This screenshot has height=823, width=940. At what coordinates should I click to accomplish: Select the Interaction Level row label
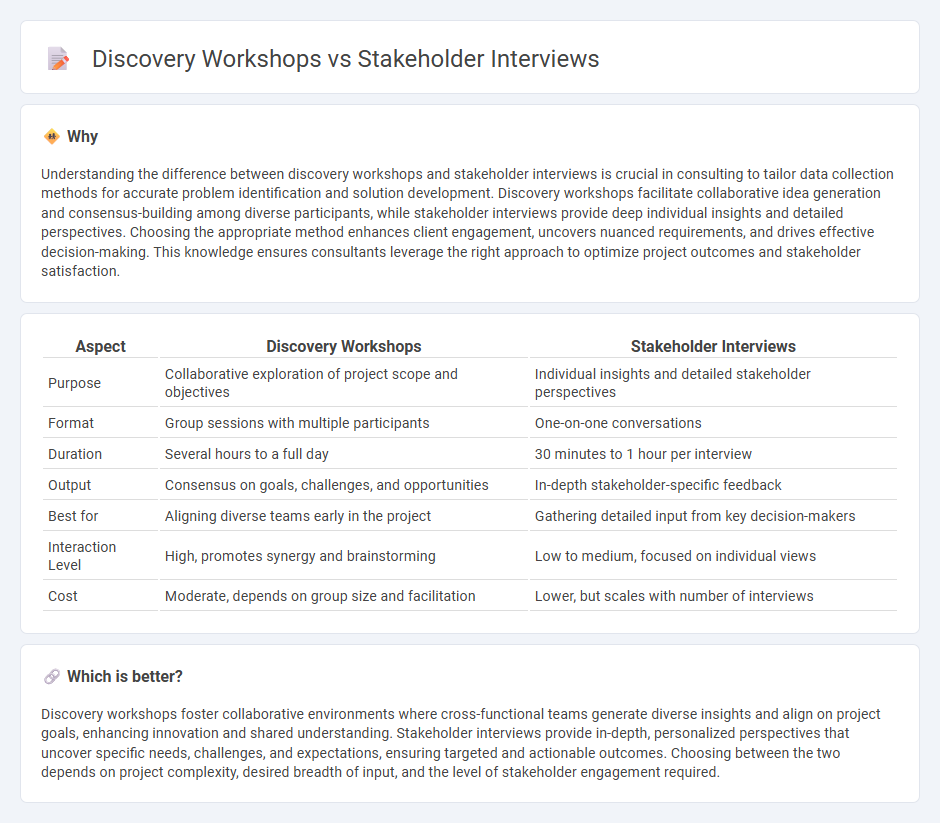(x=82, y=556)
